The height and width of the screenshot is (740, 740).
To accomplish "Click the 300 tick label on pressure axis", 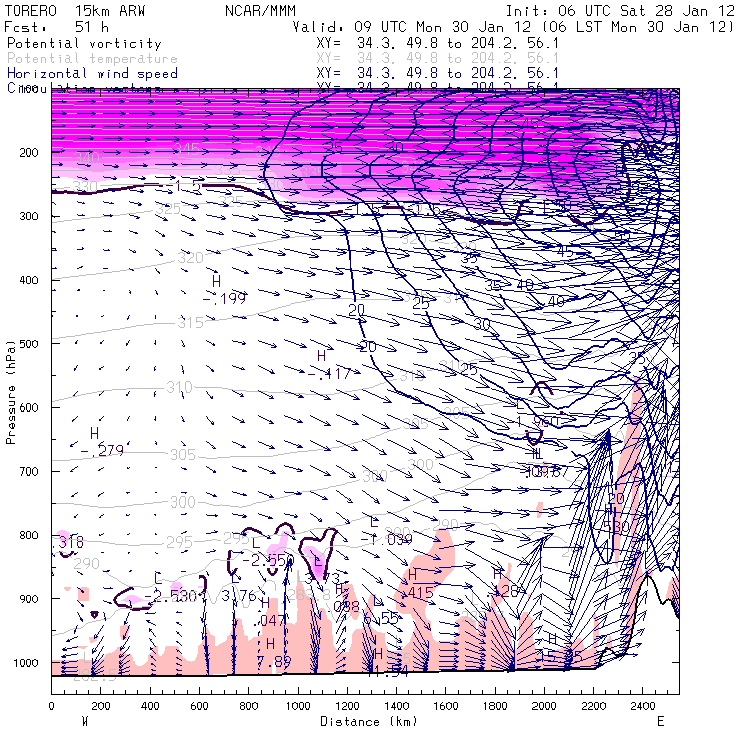I will pyautogui.click(x=29, y=216).
